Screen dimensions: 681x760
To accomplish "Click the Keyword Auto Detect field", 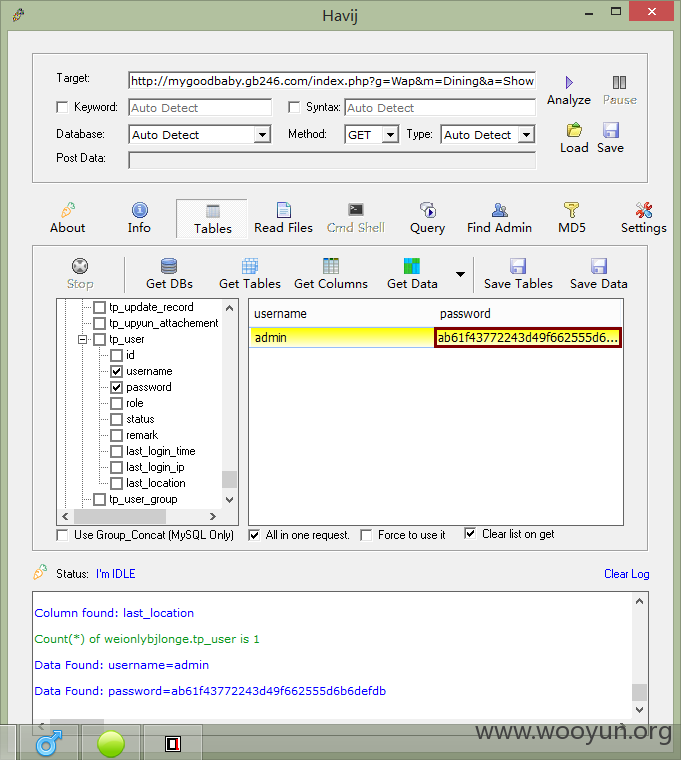I will [x=200, y=108].
